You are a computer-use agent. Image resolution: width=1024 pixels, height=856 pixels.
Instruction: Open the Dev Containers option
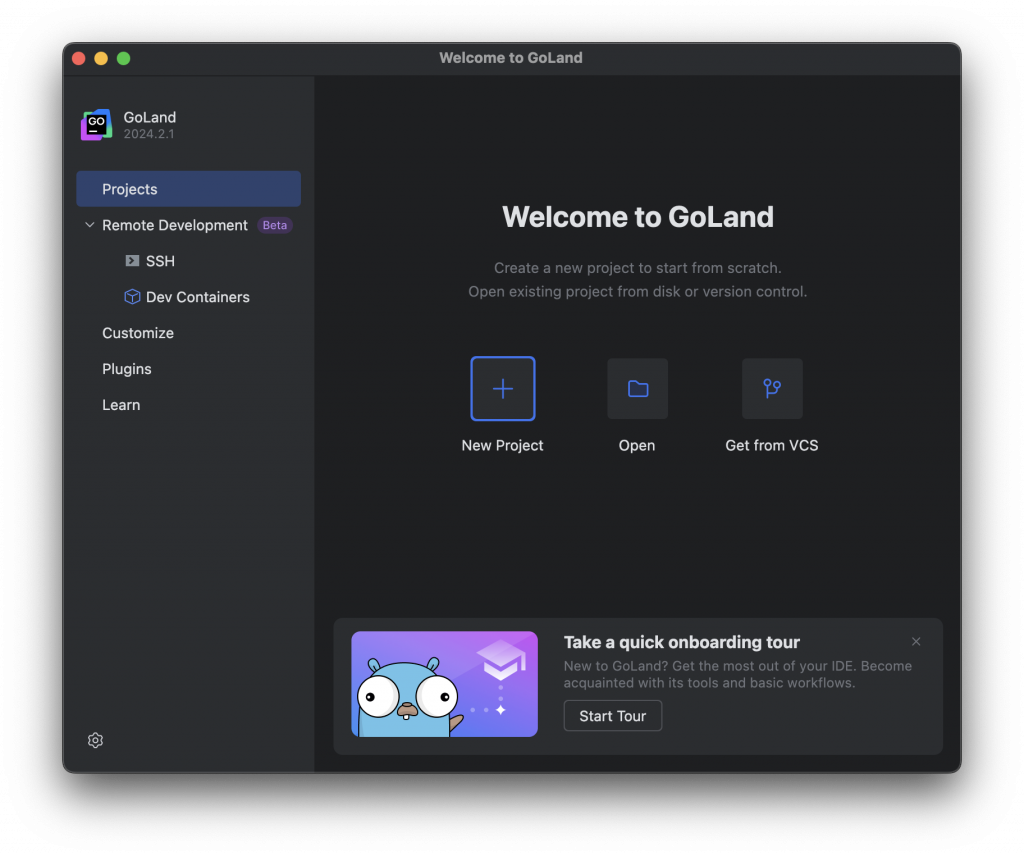coord(198,296)
